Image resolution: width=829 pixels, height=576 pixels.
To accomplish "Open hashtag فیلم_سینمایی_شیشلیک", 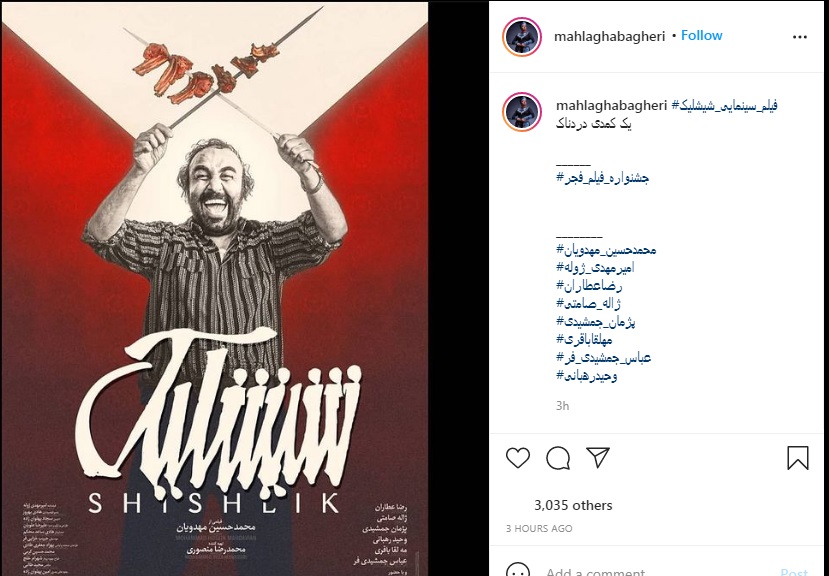I will [724, 105].
